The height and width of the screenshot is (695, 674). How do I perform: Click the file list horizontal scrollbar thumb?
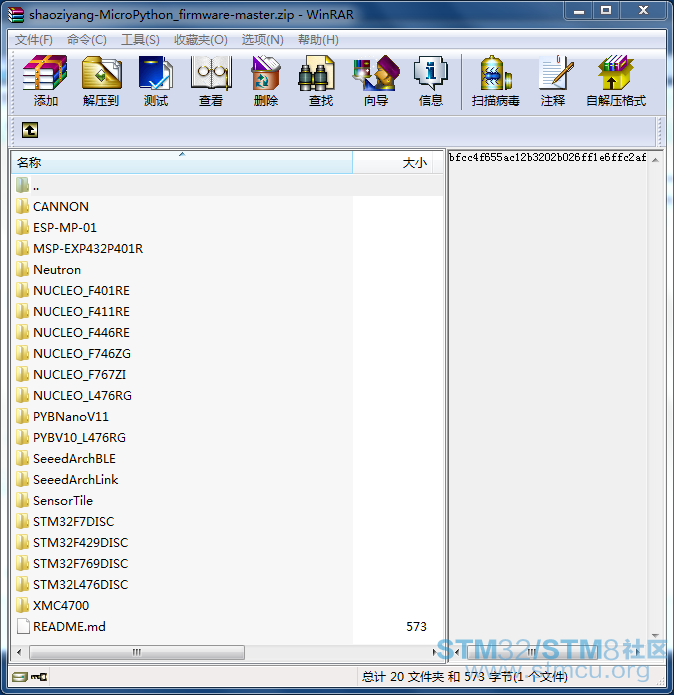click(137, 652)
